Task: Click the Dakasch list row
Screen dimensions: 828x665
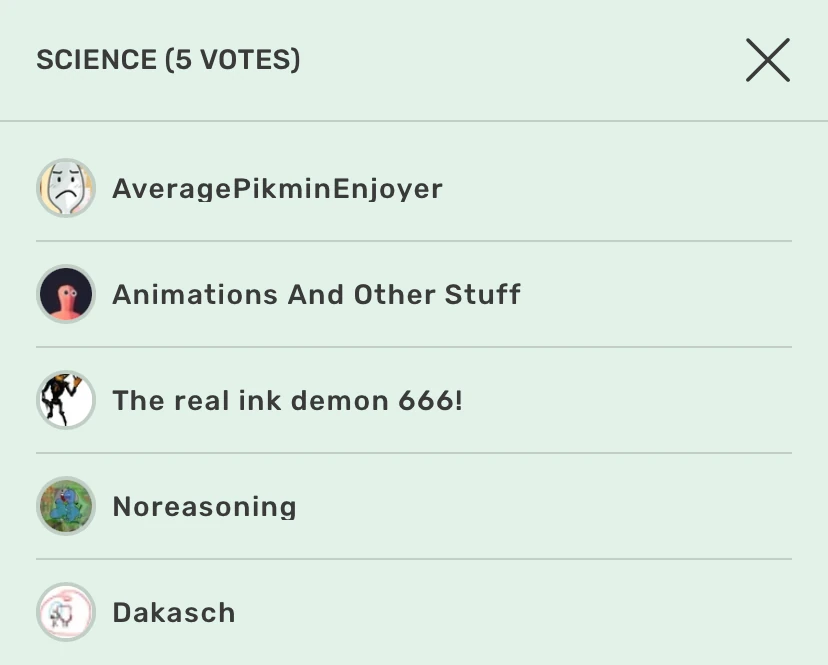Action: (x=414, y=612)
